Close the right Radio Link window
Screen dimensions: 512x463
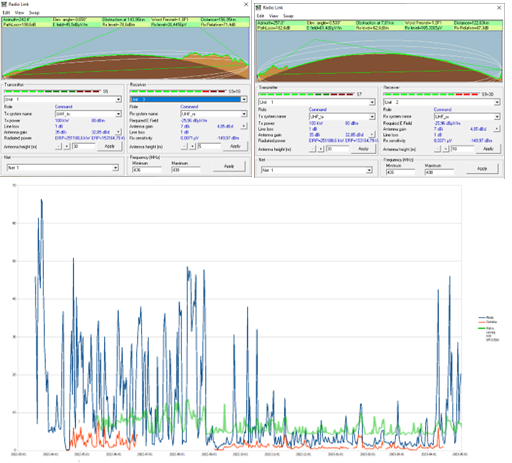(x=499, y=8)
